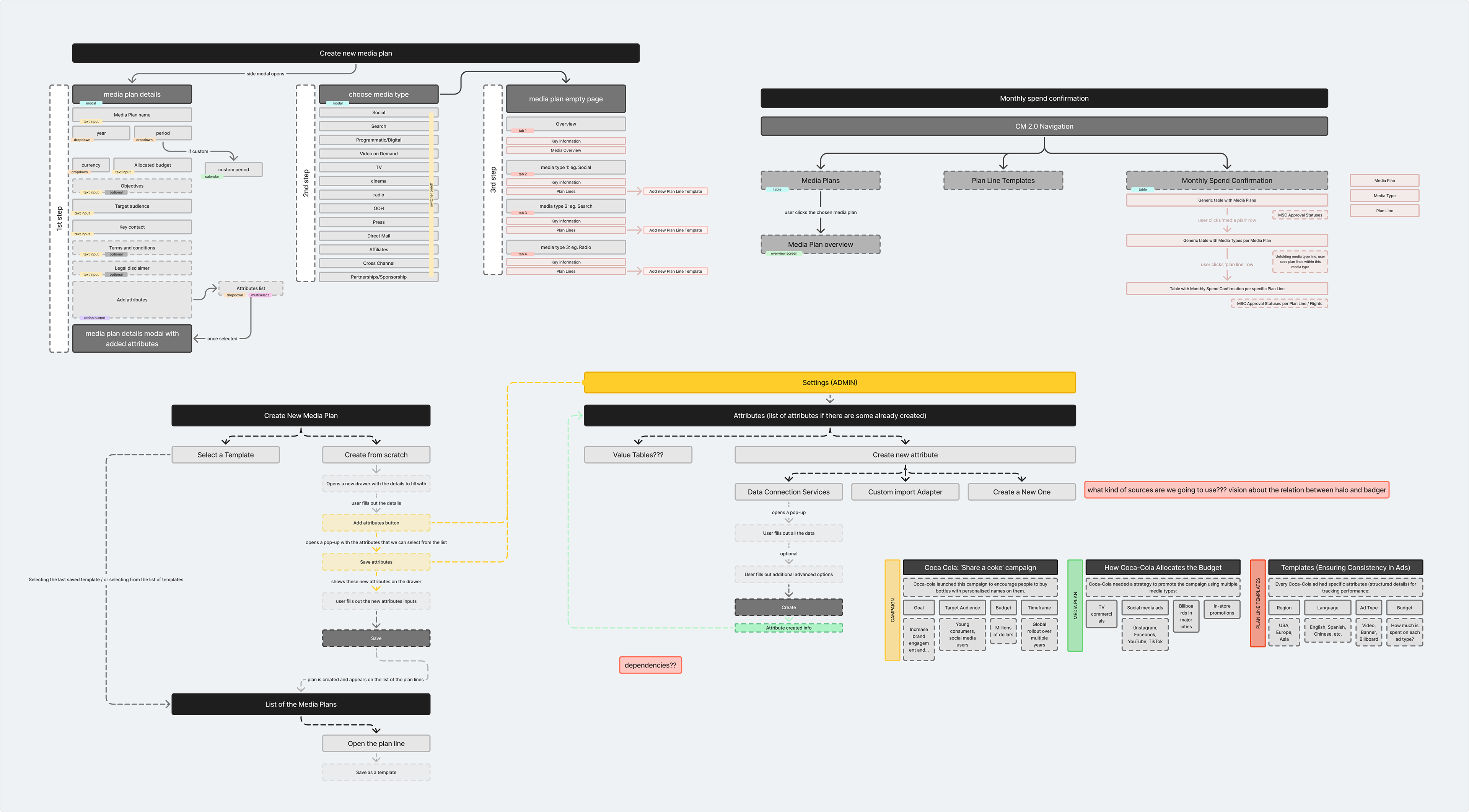This screenshot has width=1469, height=812.
Task: Select the 'year' dropdown box
Action: 101,133
